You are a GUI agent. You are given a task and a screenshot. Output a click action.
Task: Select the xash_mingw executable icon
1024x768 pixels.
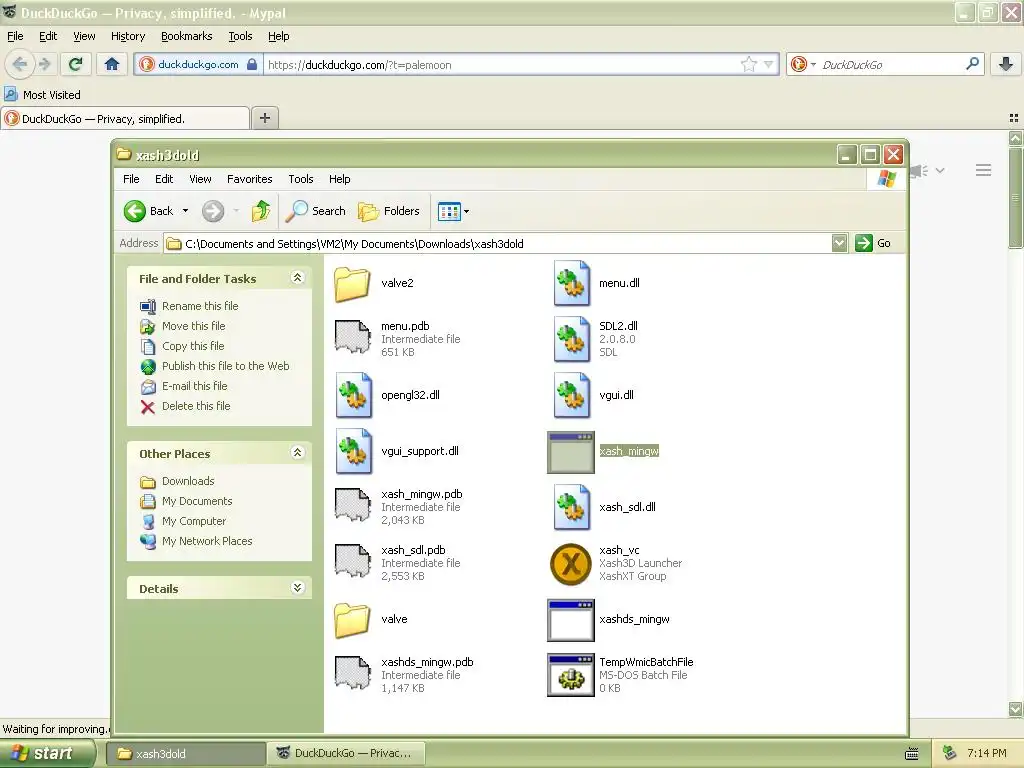point(571,452)
